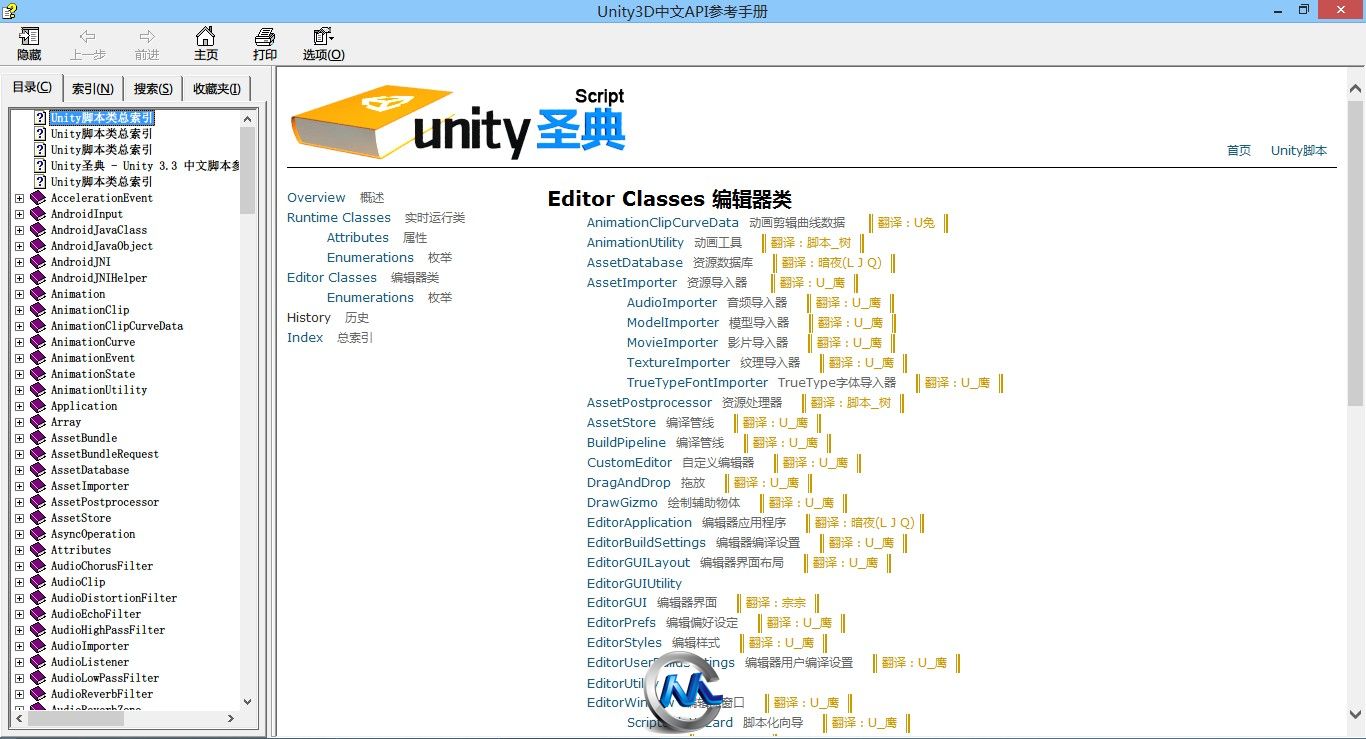
Task: Click the book icon beside AudioListener
Action: (x=38, y=662)
